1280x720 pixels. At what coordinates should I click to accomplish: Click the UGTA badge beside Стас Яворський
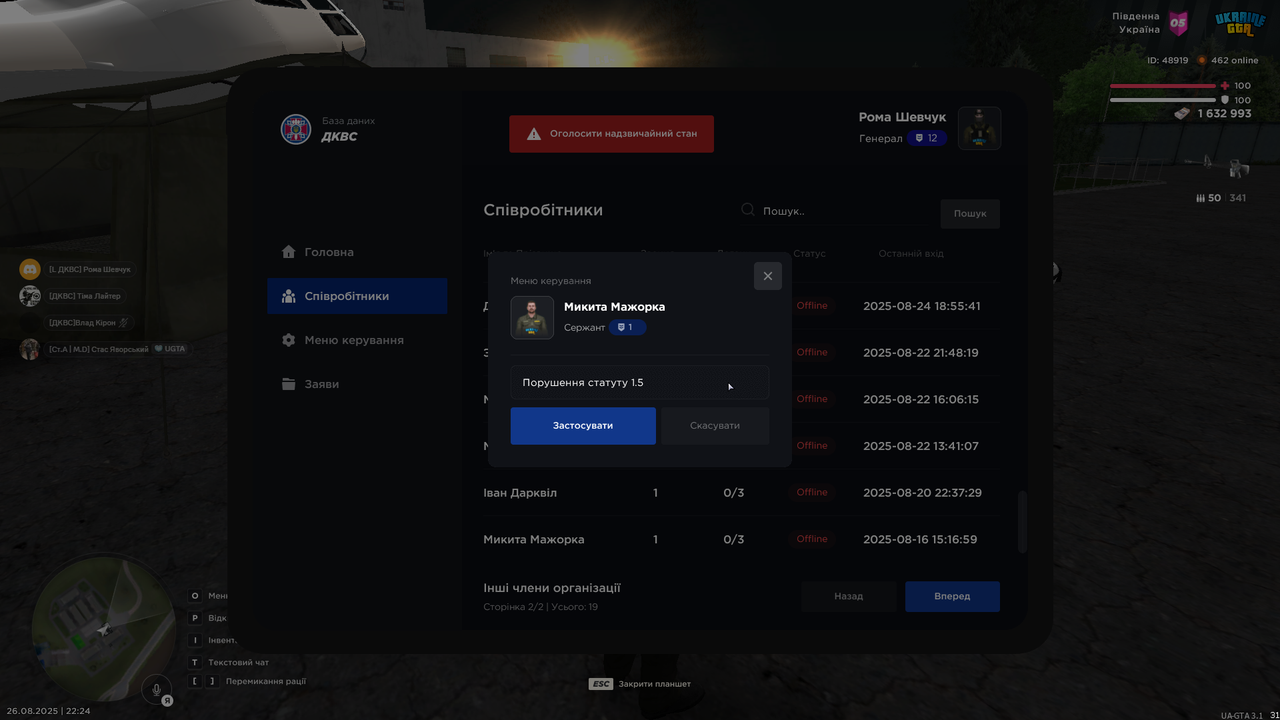pyautogui.click(x=170, y=349)
